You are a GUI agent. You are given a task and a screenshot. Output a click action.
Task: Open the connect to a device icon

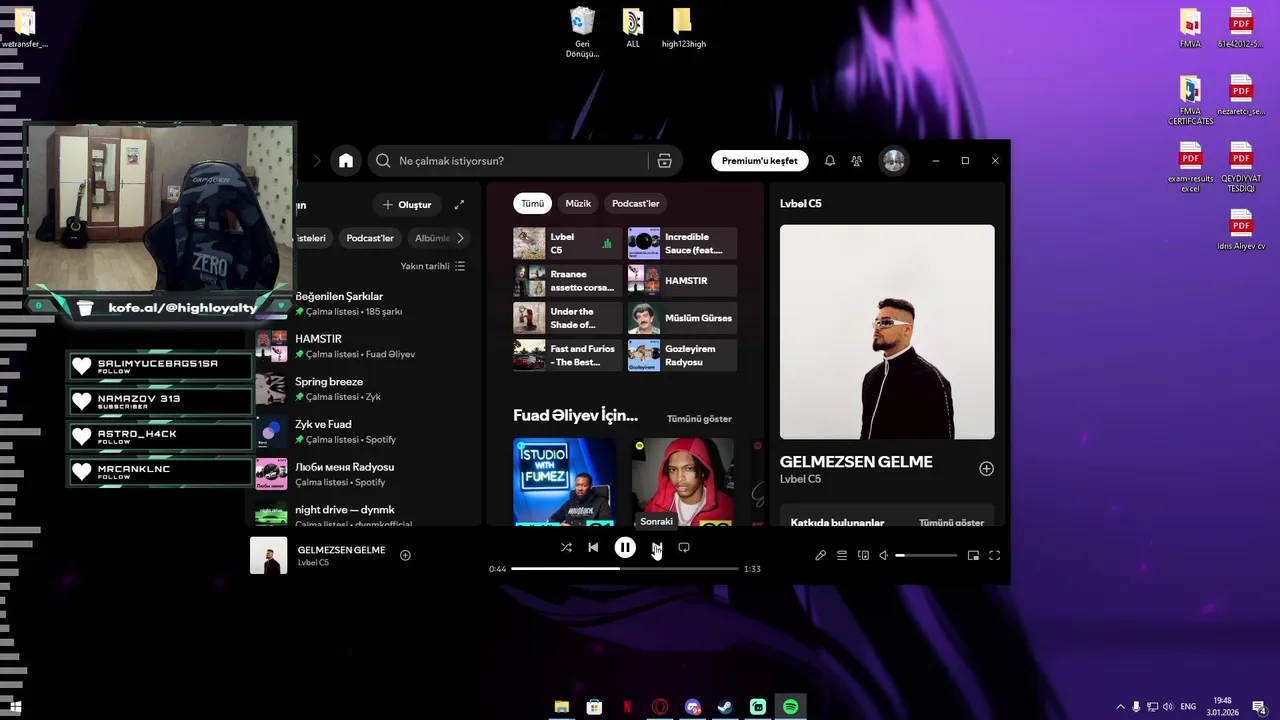pyautogui.click(x=863, y=555)
